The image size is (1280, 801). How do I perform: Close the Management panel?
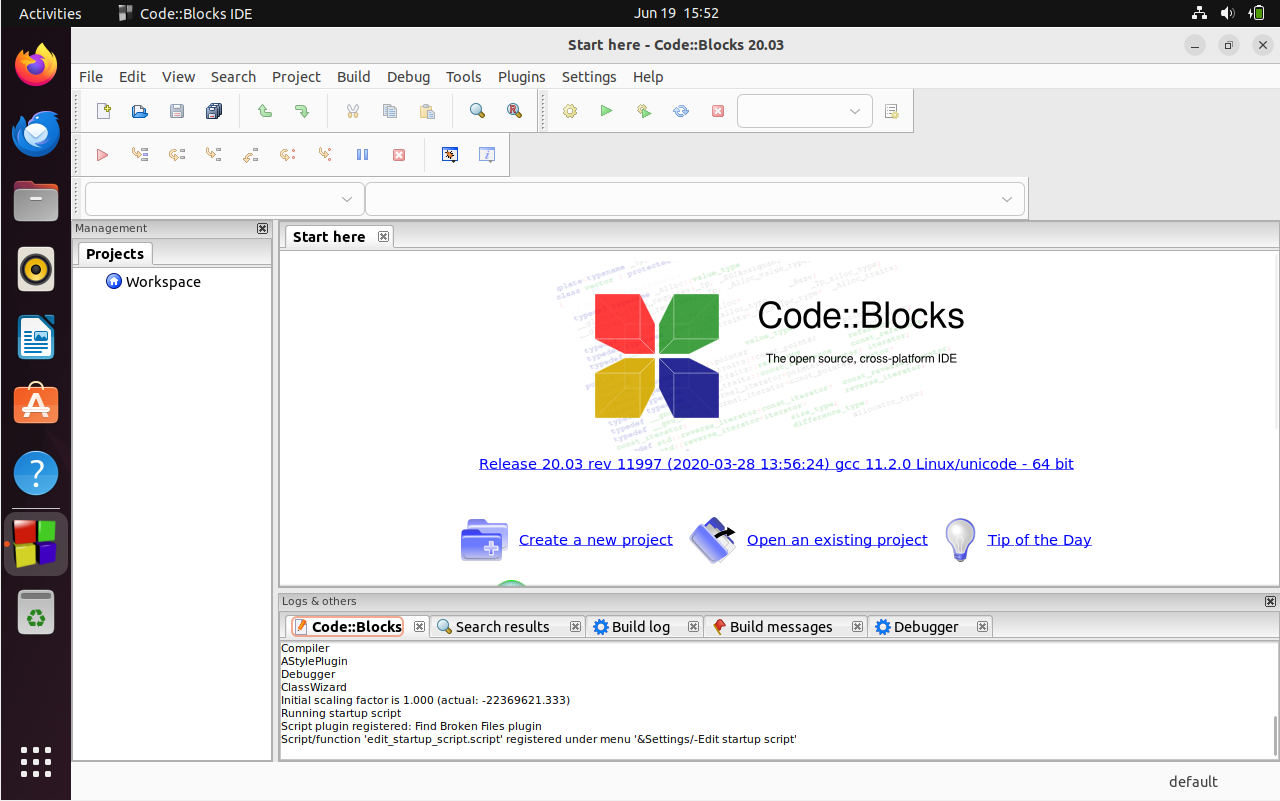(262, 229)
